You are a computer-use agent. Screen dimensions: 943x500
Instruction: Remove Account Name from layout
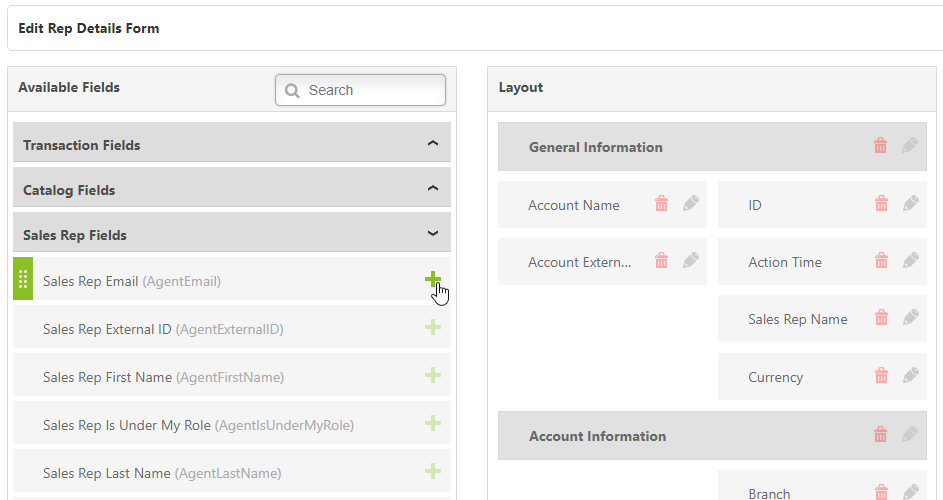(662, 204)
